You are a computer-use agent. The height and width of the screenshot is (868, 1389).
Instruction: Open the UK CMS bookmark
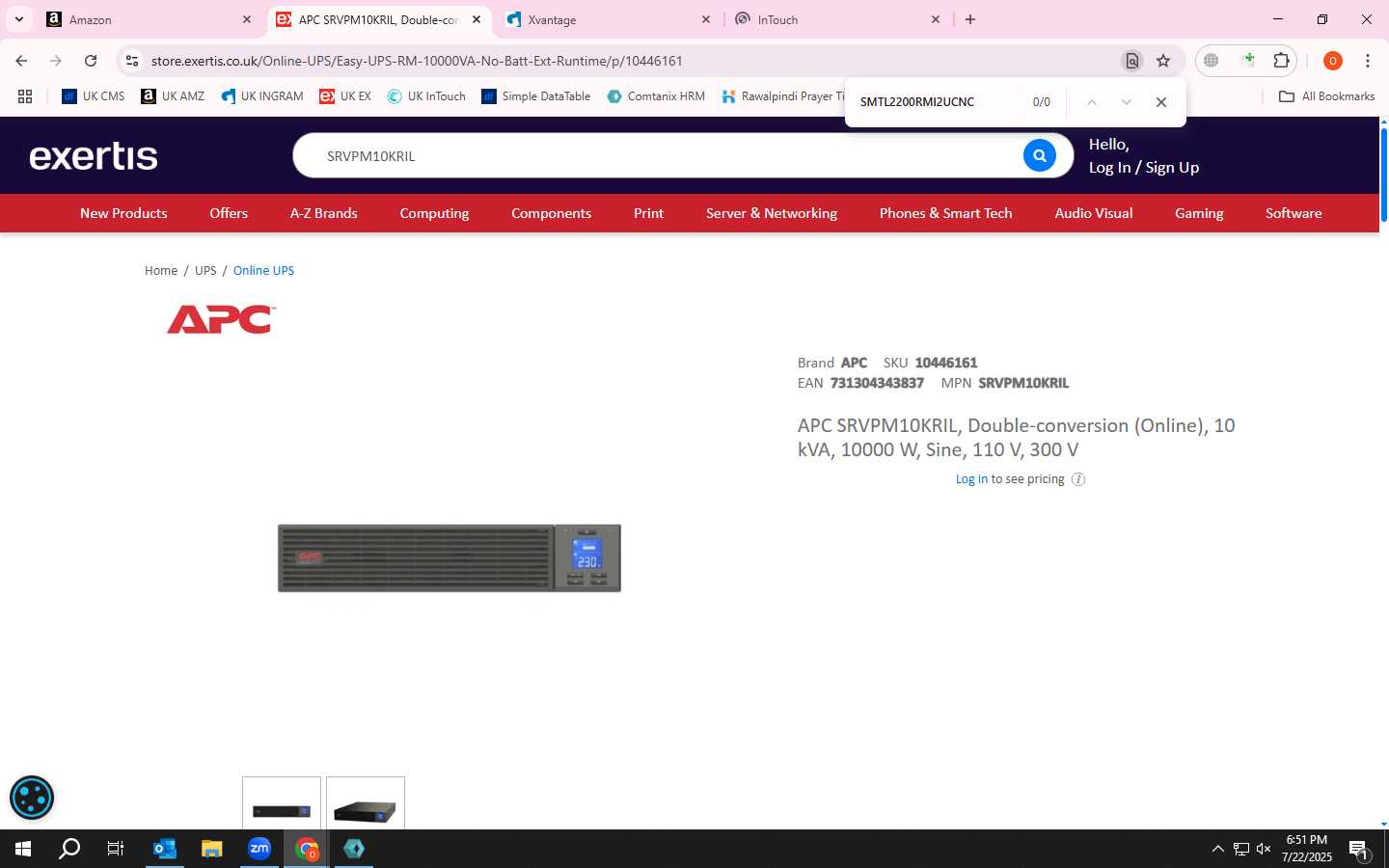94,96
